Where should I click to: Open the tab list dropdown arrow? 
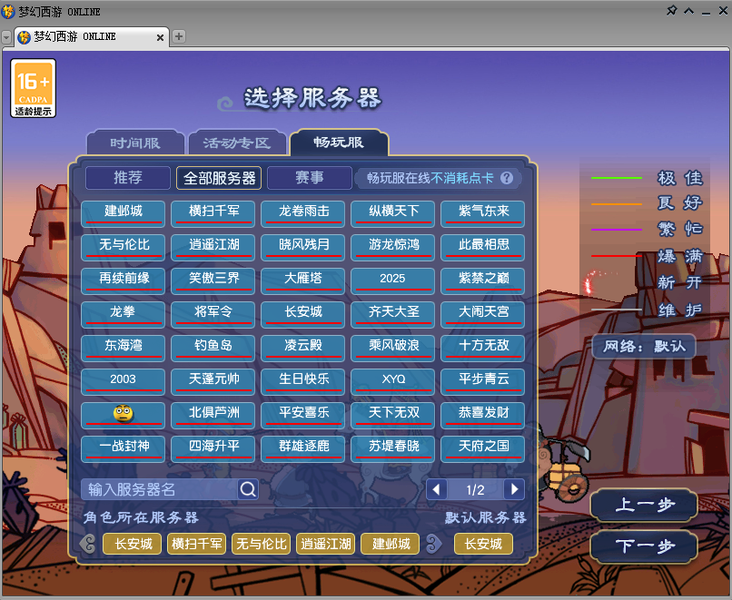tap(7, 37)
